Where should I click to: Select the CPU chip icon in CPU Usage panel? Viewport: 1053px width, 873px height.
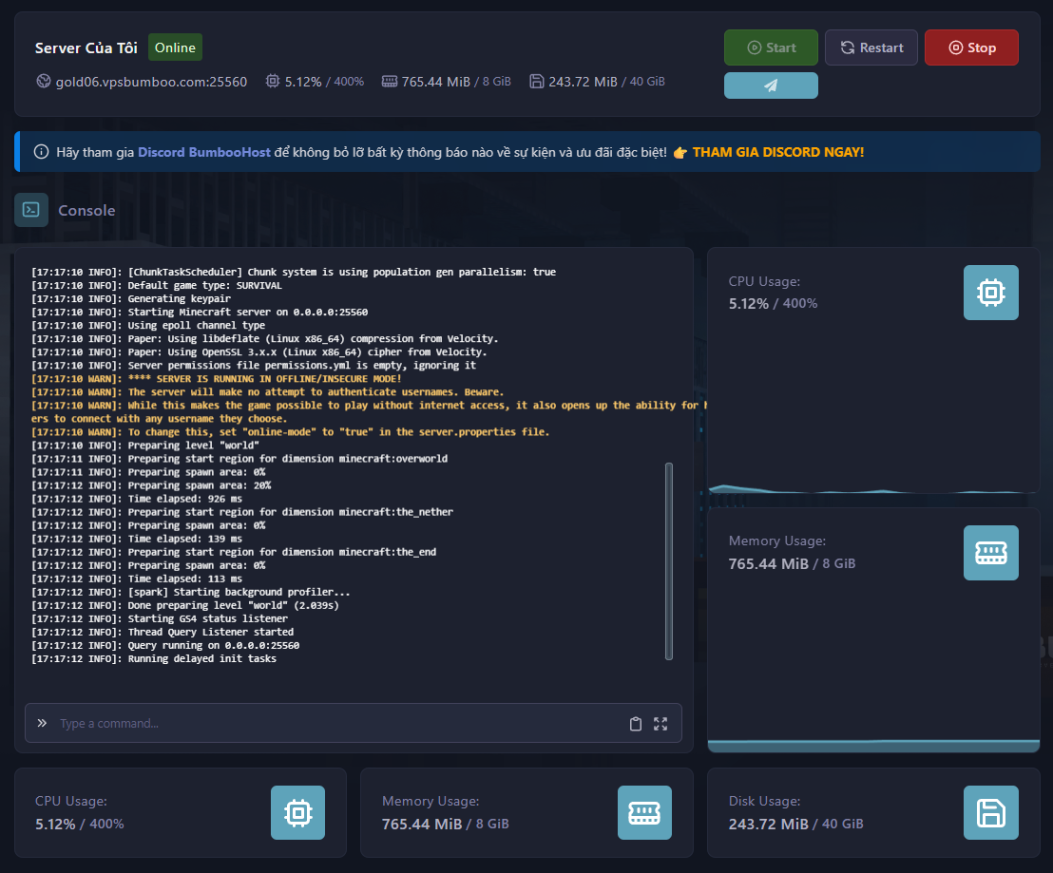click(x=990, y=292)
